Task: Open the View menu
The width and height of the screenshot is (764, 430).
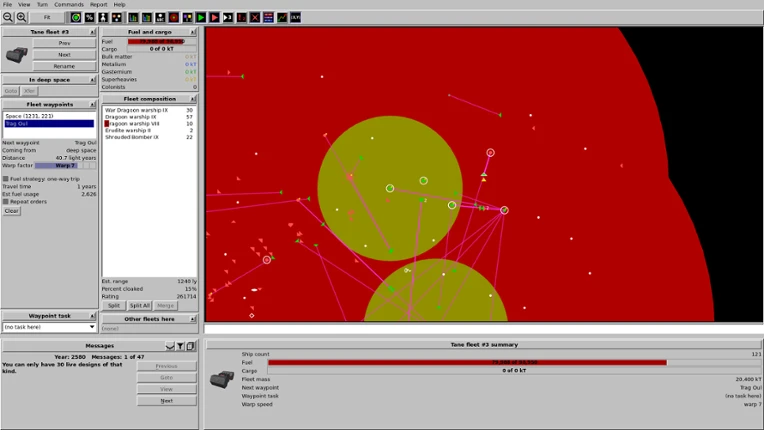Action: (x=24, y=4)
